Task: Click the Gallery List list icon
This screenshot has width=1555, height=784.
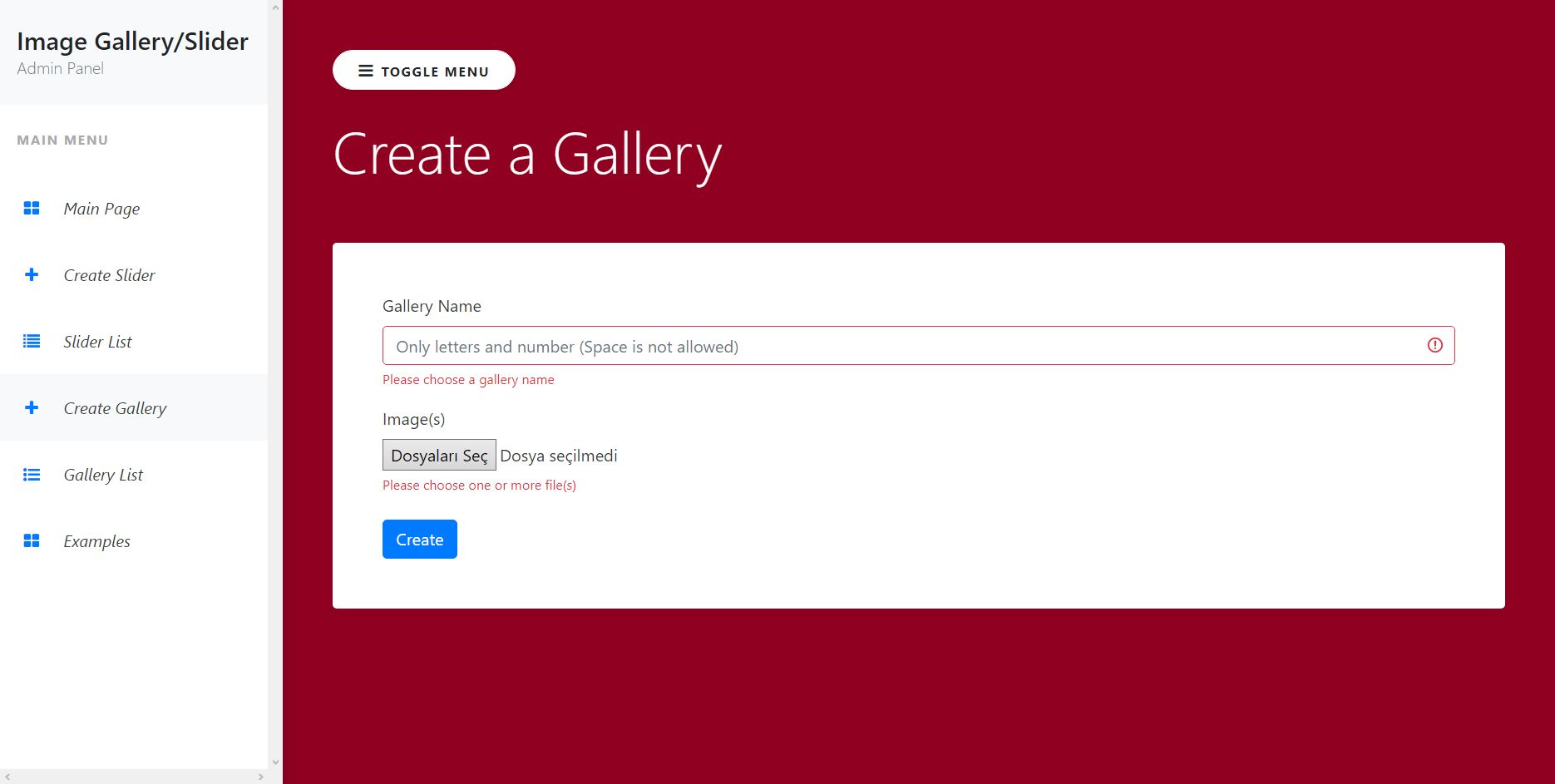Action: pos(32,474)
